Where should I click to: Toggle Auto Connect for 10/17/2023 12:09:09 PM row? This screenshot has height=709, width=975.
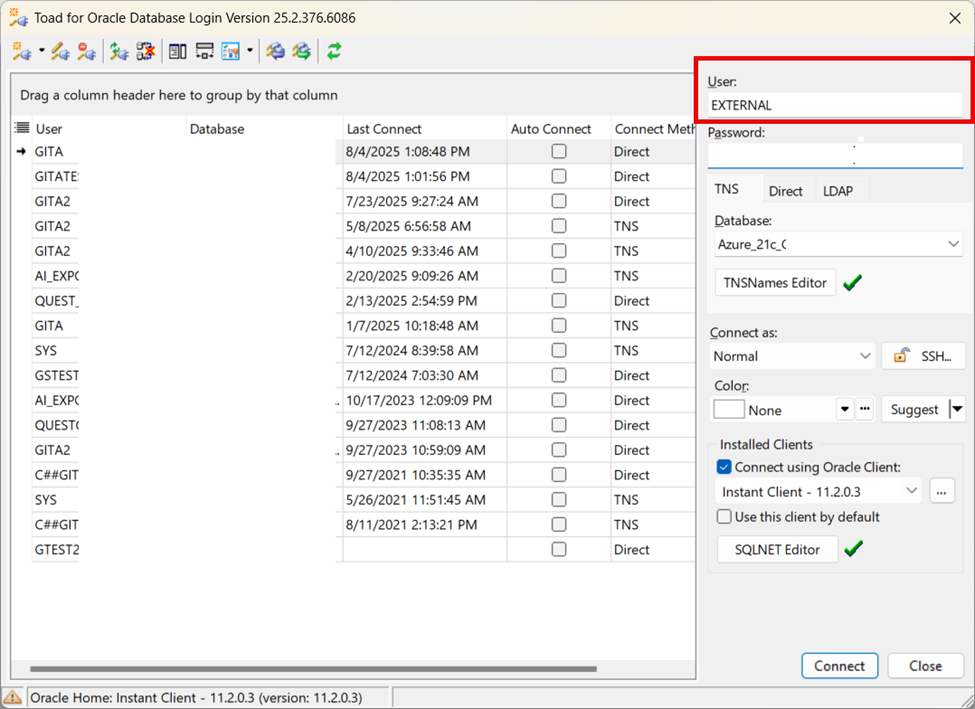559,400
